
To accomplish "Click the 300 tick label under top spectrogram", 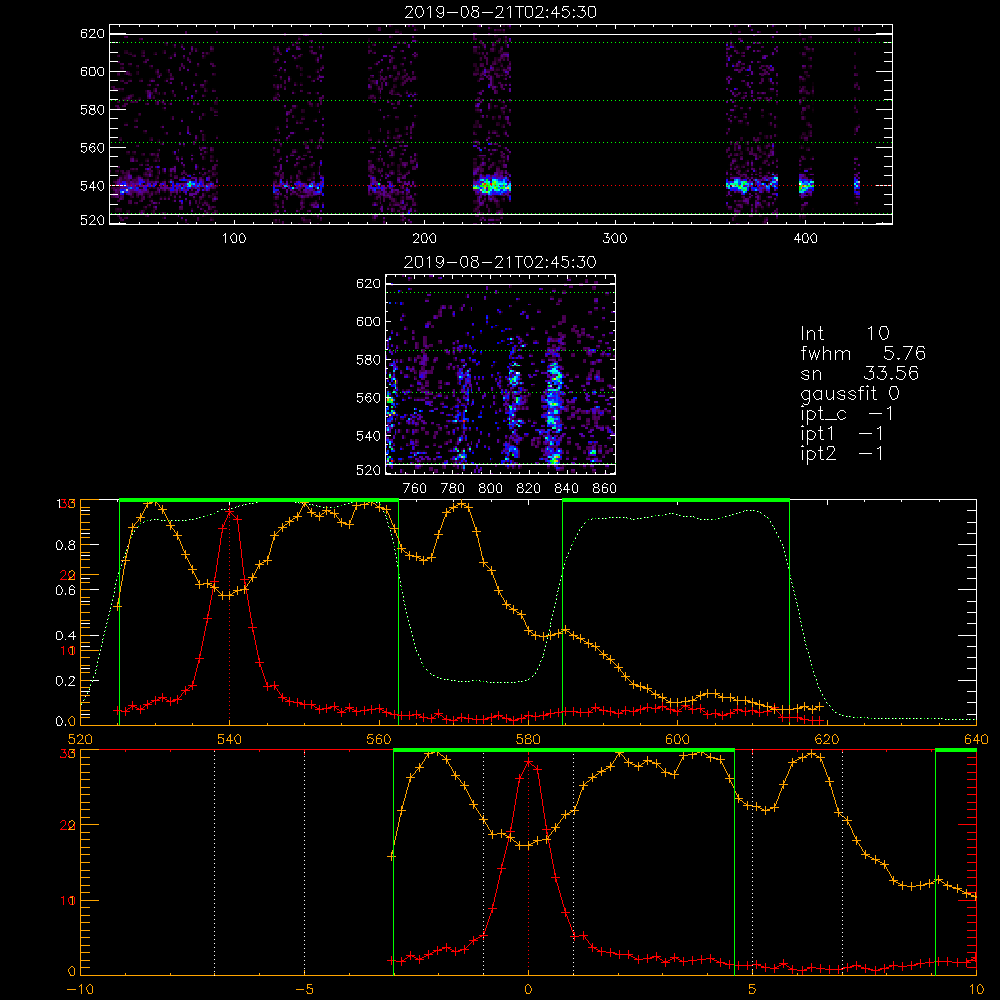I will [x=615, y=239].
